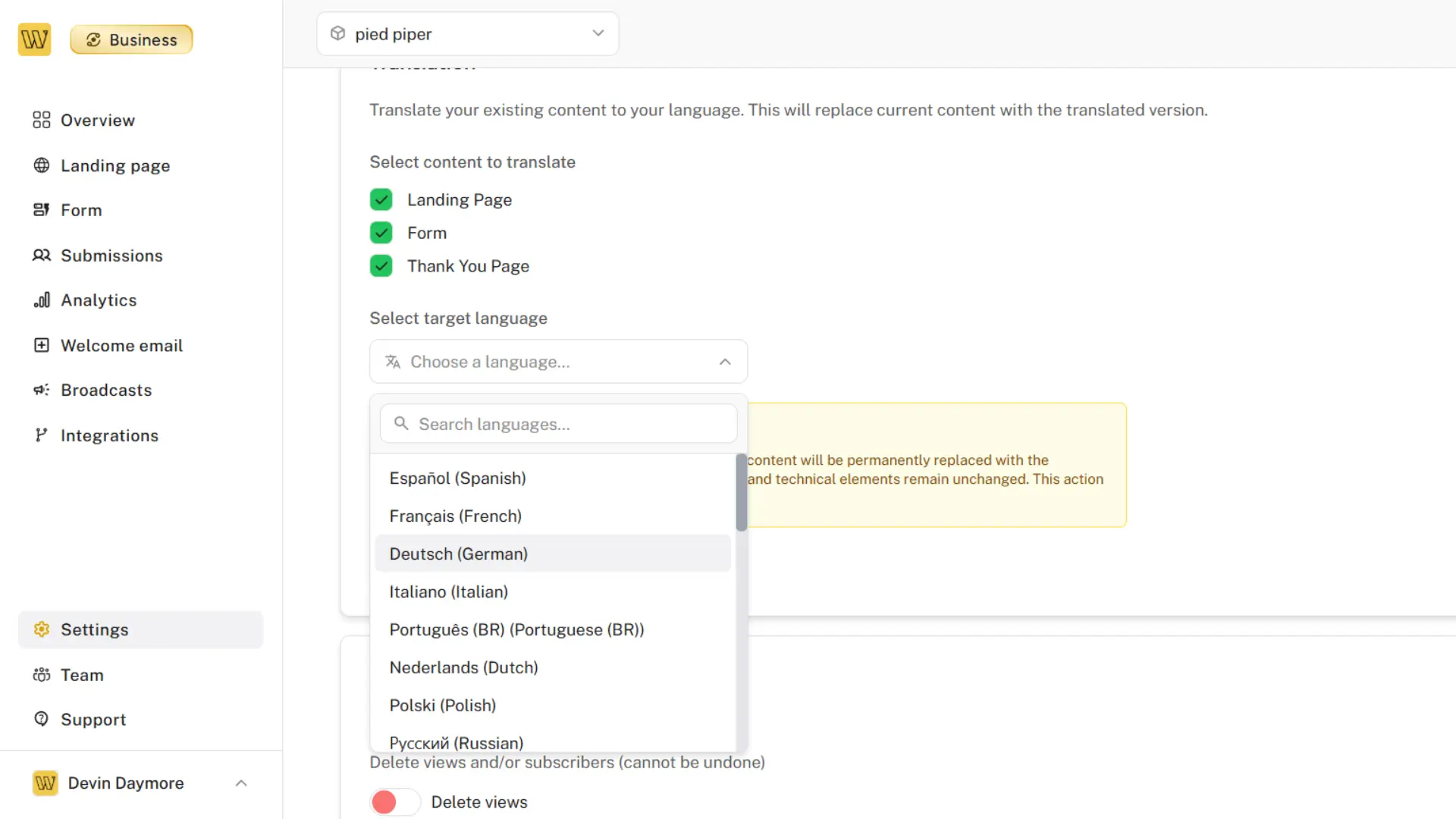This screenshot has width=1456, height=819.
Task: Click the Integrations branch icon
Action: 41,435
